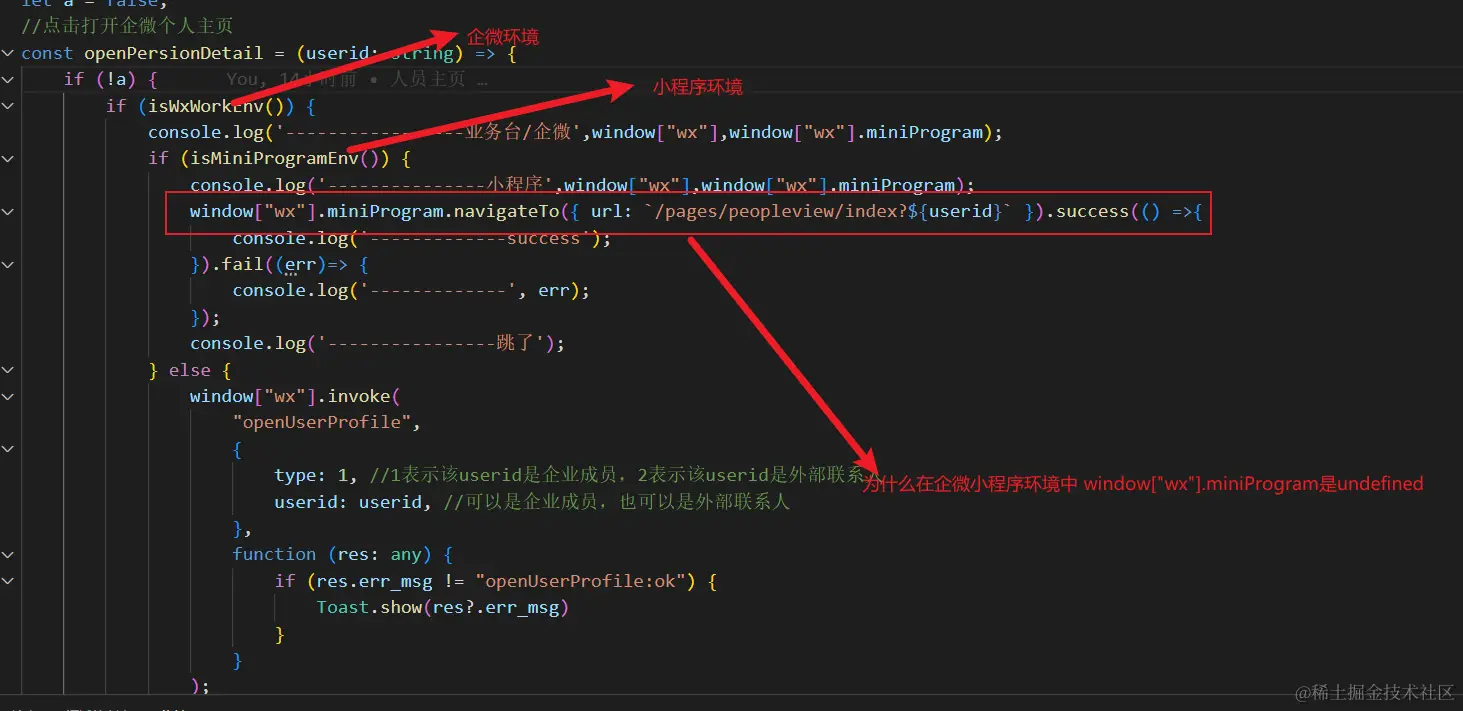Viewport: 1463px width, 711px height.
Task: Click the console.log '业务台/企微' line
Action: [x=575, y=132]
